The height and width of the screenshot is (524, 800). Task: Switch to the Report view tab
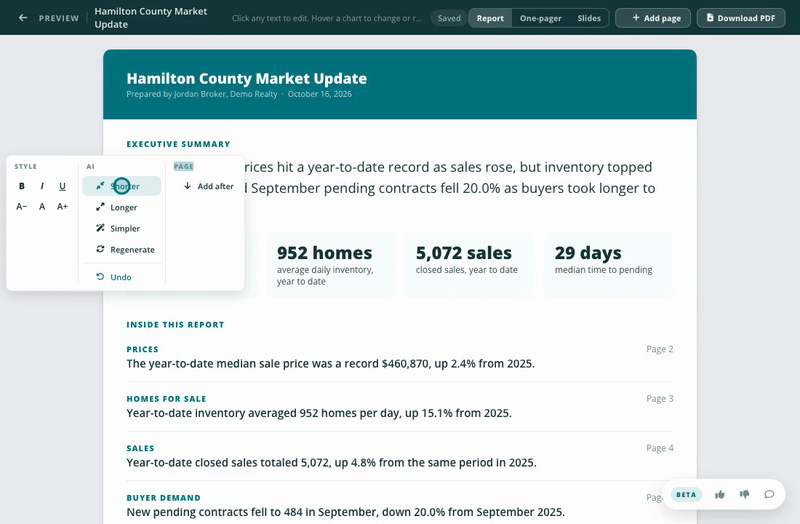(x=490, y=18)
